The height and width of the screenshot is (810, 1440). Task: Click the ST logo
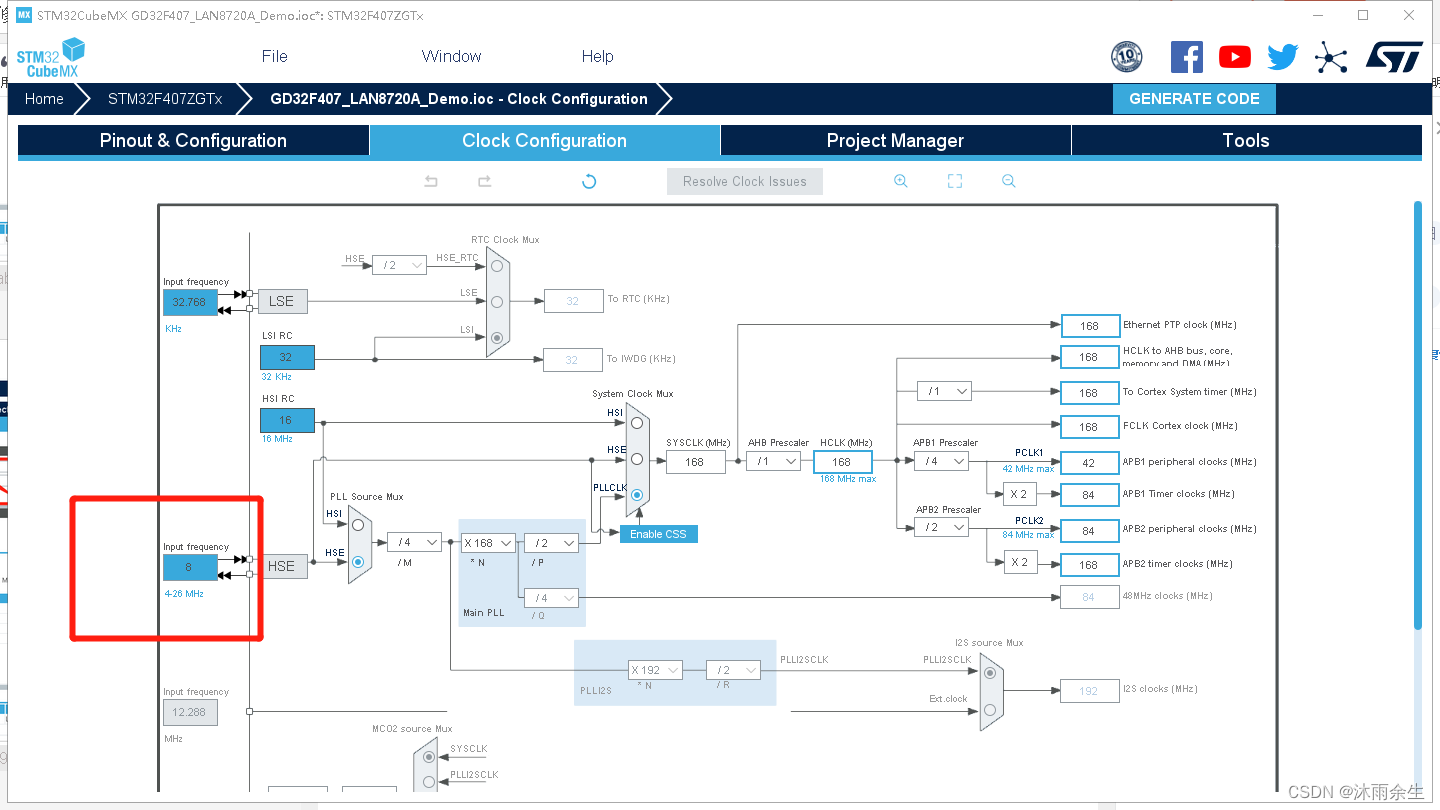[1394, 57]
